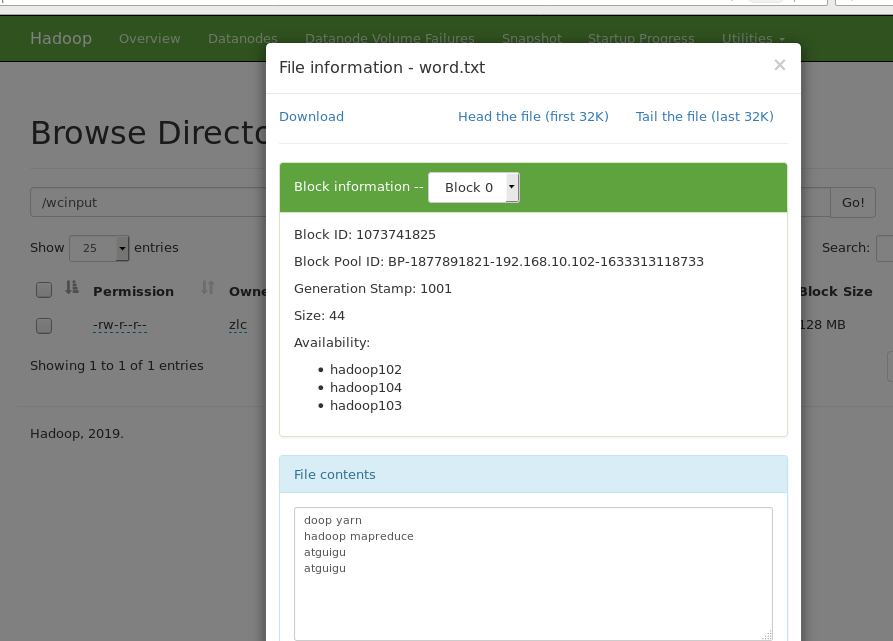Sort by Permission column header

pyautogui.click(x=133, y=291)
